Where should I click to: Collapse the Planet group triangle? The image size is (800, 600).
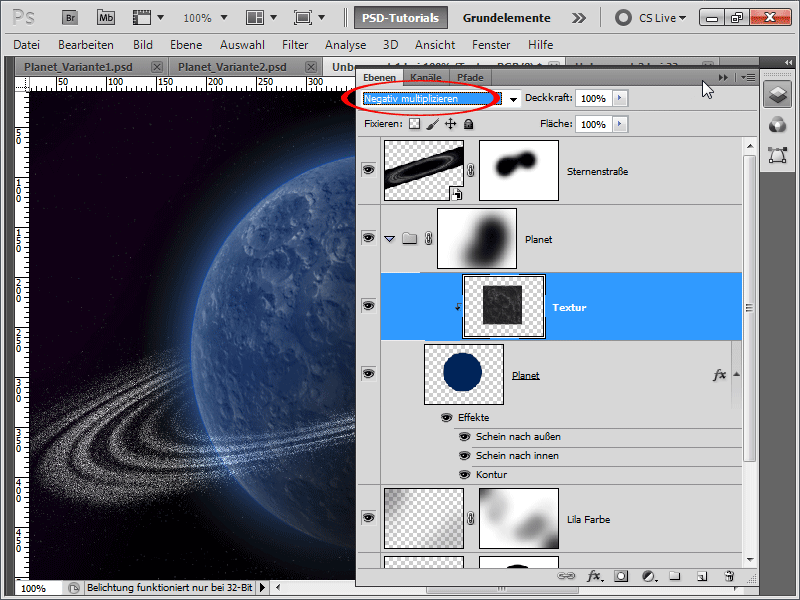point(390,239)
